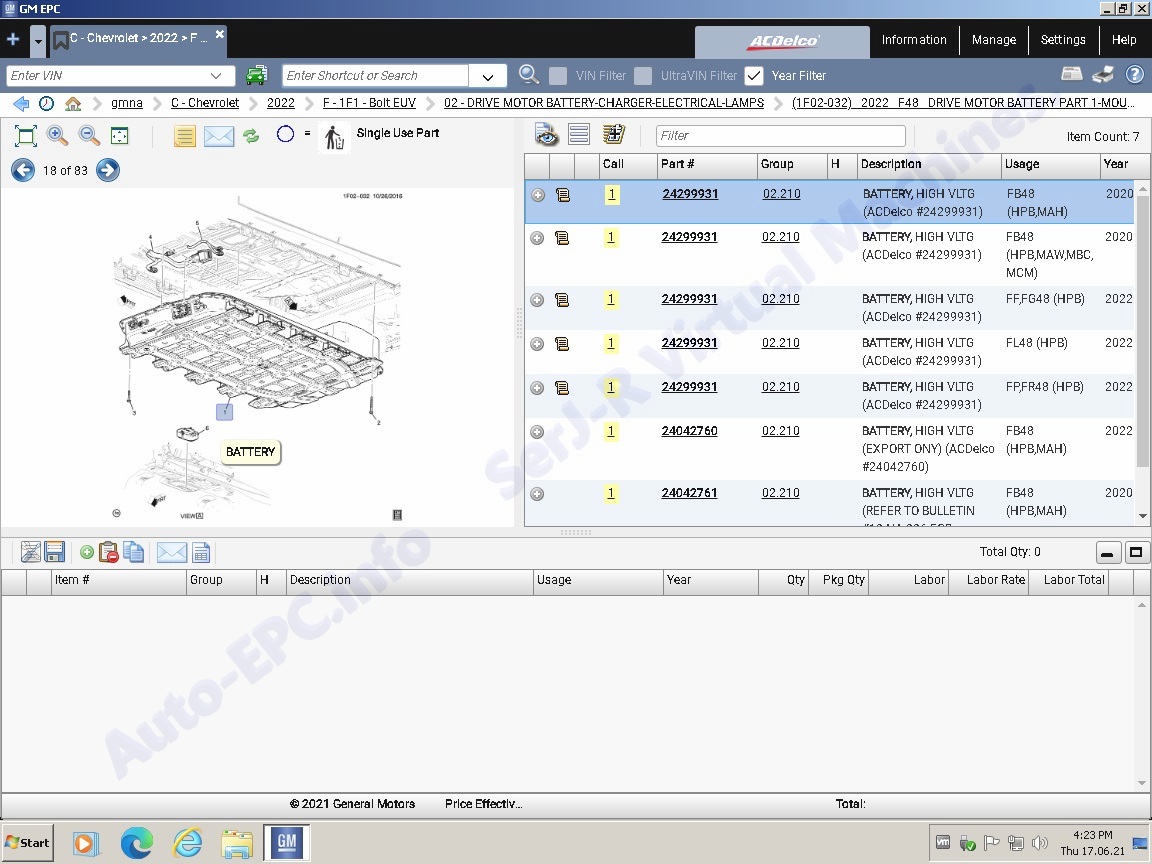Open vehicle search car icon

pyautogui.click(x=256, y=76)
